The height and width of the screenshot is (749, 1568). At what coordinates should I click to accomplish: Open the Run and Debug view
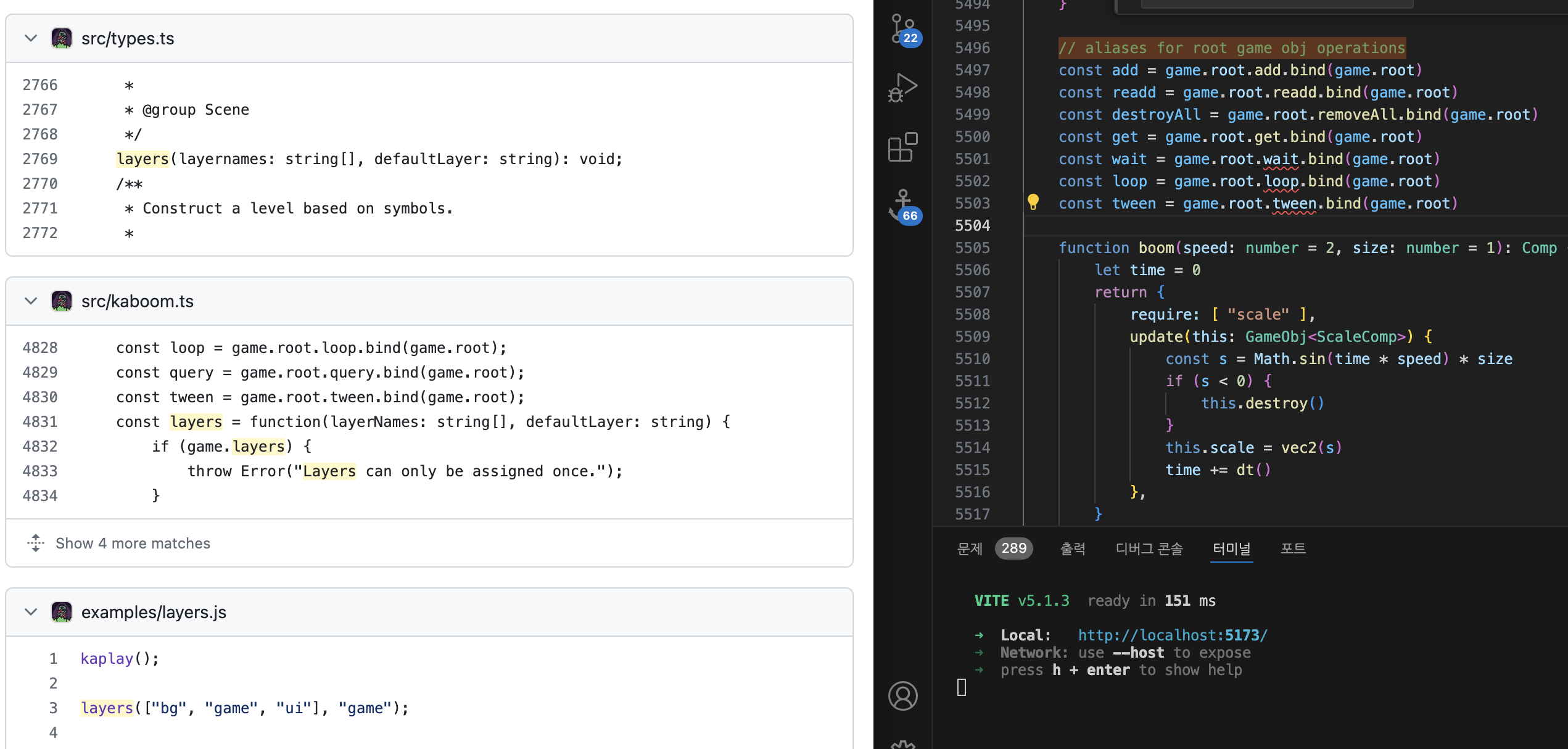click(903, 88)
